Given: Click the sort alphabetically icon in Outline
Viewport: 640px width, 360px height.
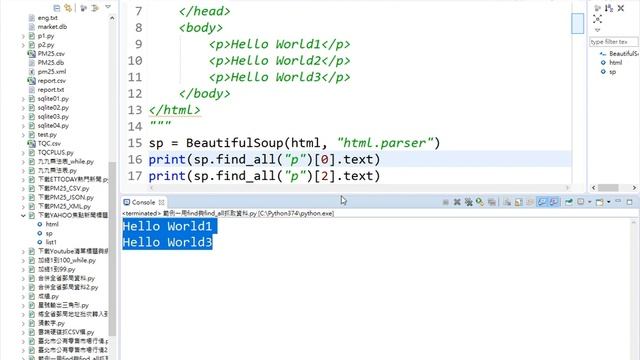Looking at the screenshot, I should [609, 8].
